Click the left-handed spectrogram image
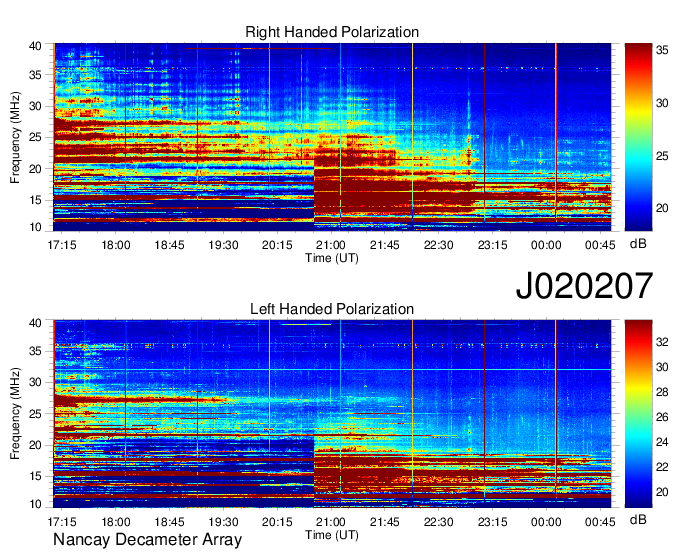Screen dimensions: 680x552 tap(332, 414)
